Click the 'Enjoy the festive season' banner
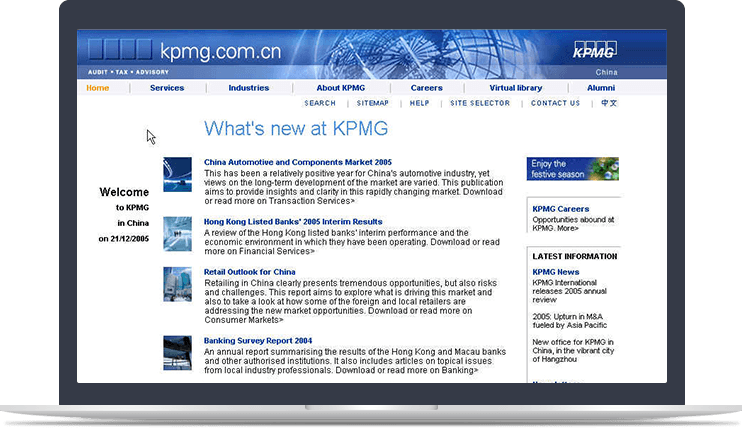Screen dimensions: 742x429 573,168
